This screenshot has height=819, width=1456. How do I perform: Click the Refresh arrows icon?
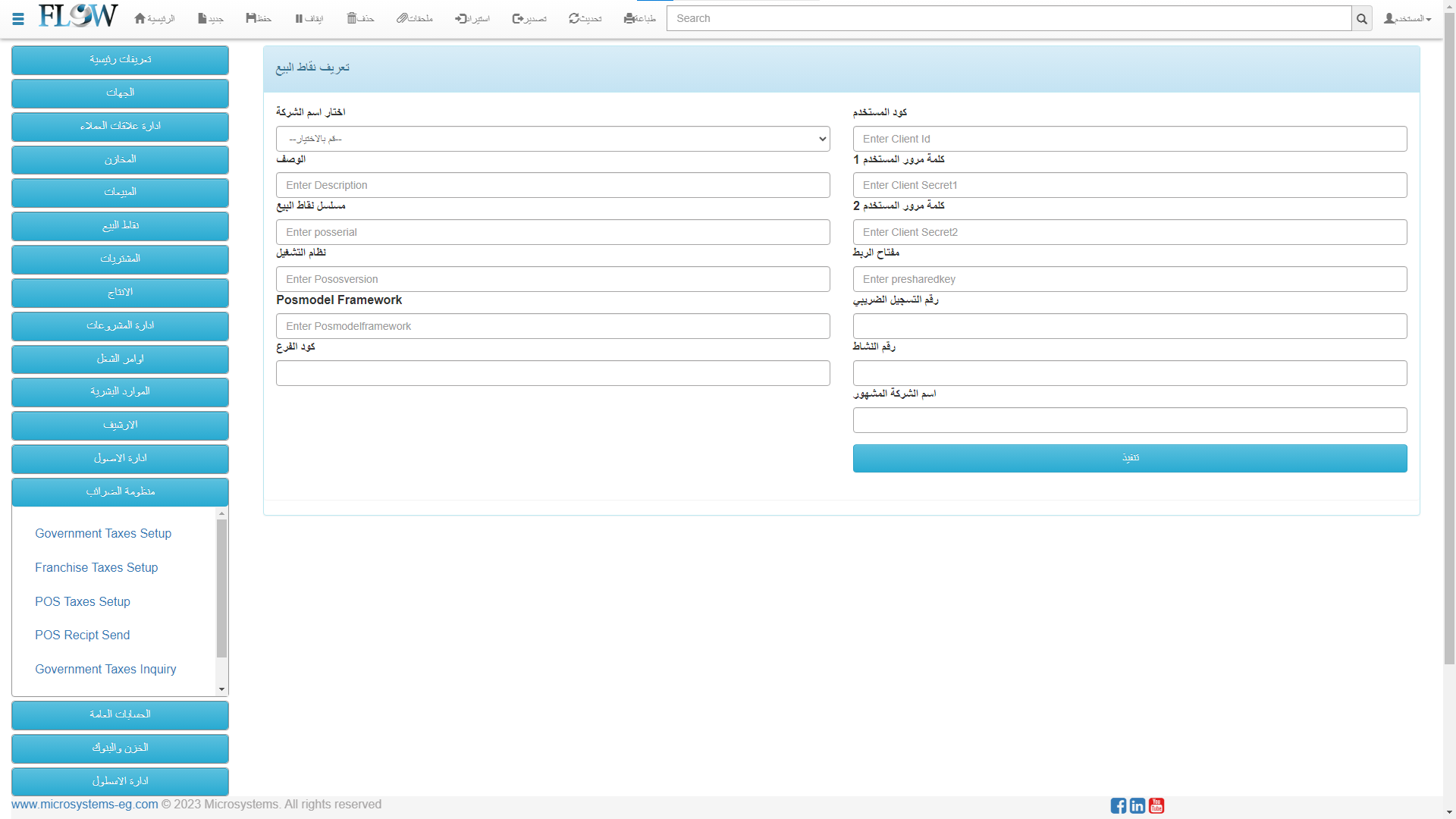[574, 18]
